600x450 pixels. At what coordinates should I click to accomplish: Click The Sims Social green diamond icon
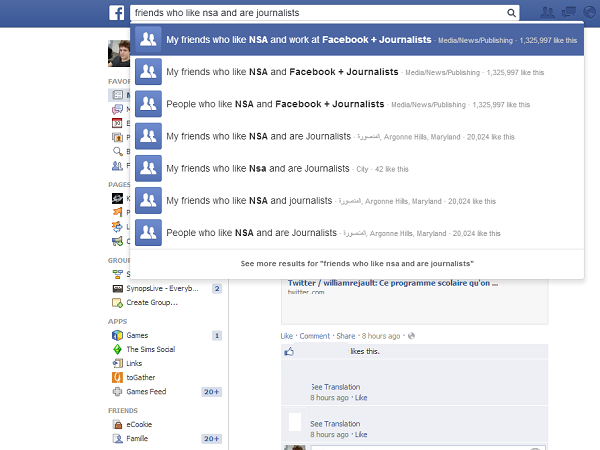click(x=117, y=349)
